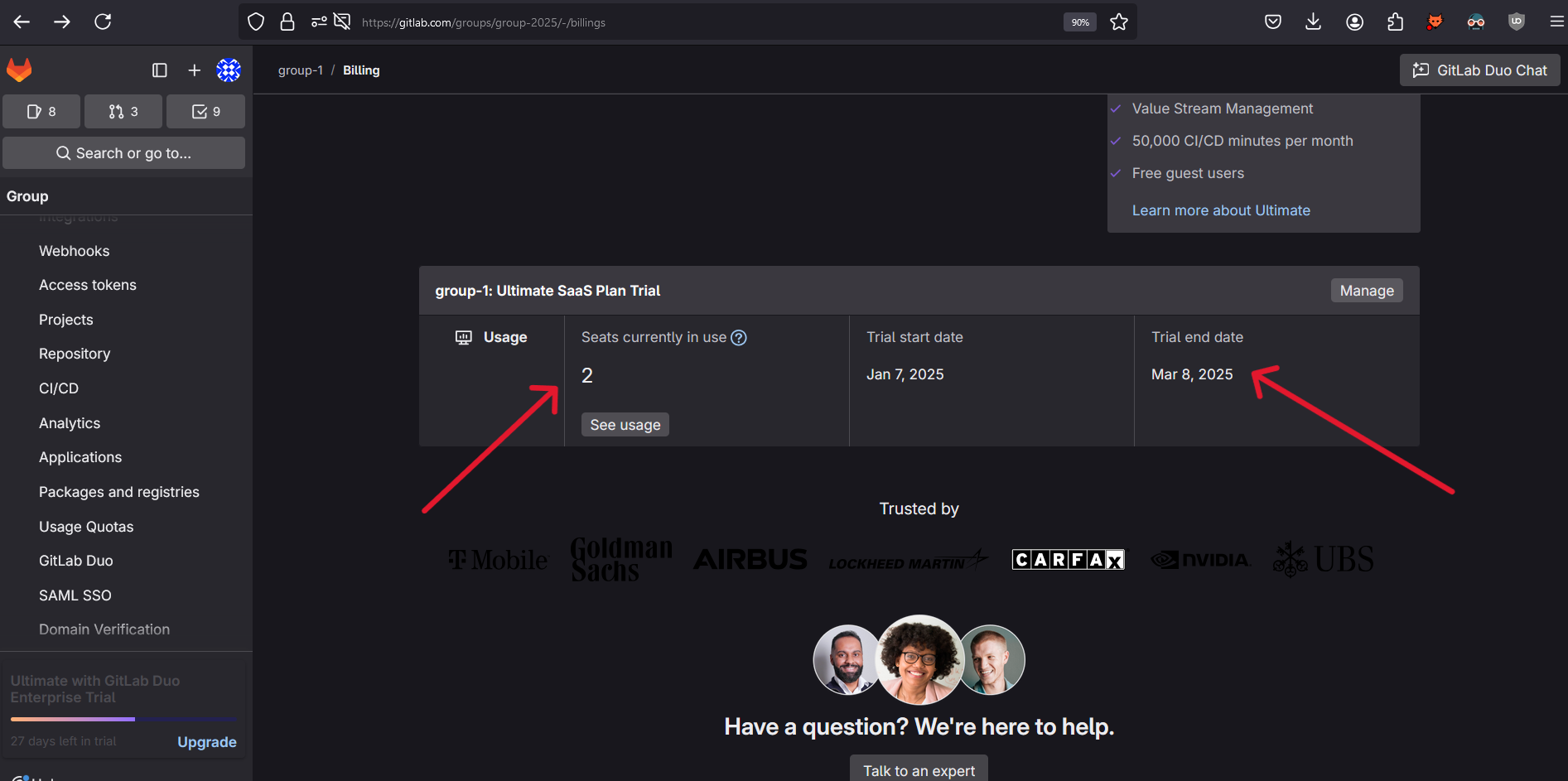Open the user avatar menu
The height and width of the screenshot is (781, 1568).
click(229, 70)
